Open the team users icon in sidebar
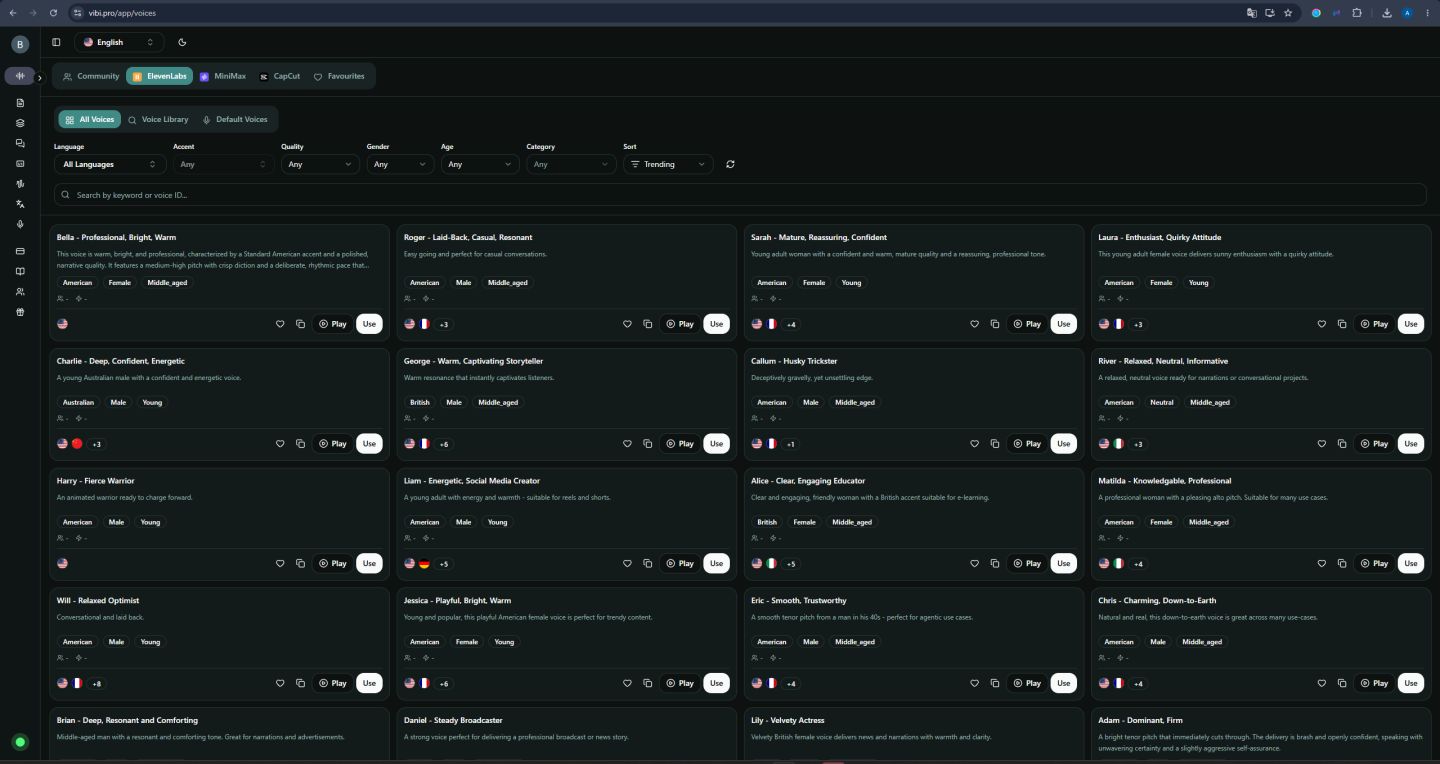The height and width of the screenshot is (764, 1440). point(20,292)
